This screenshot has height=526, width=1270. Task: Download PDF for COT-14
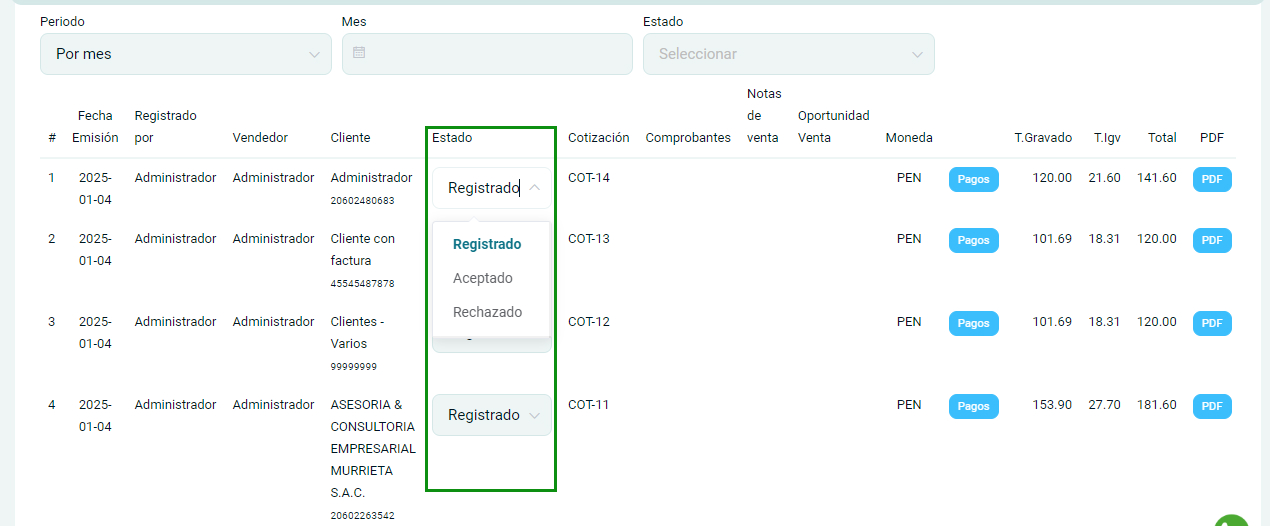point(1212,180)
